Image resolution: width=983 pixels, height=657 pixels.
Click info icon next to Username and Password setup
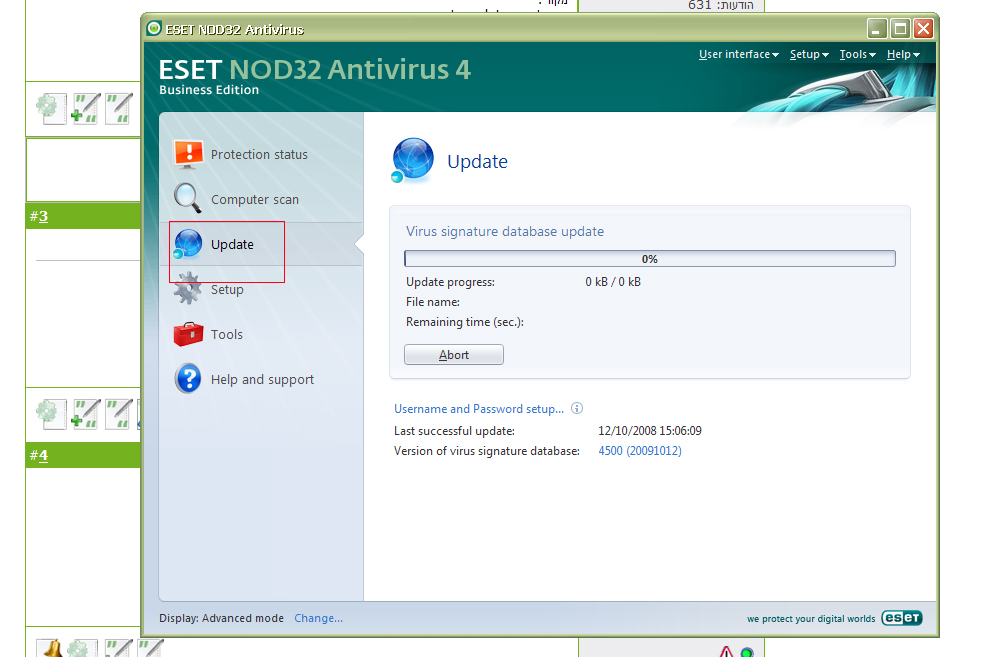[x=577, y=408]
